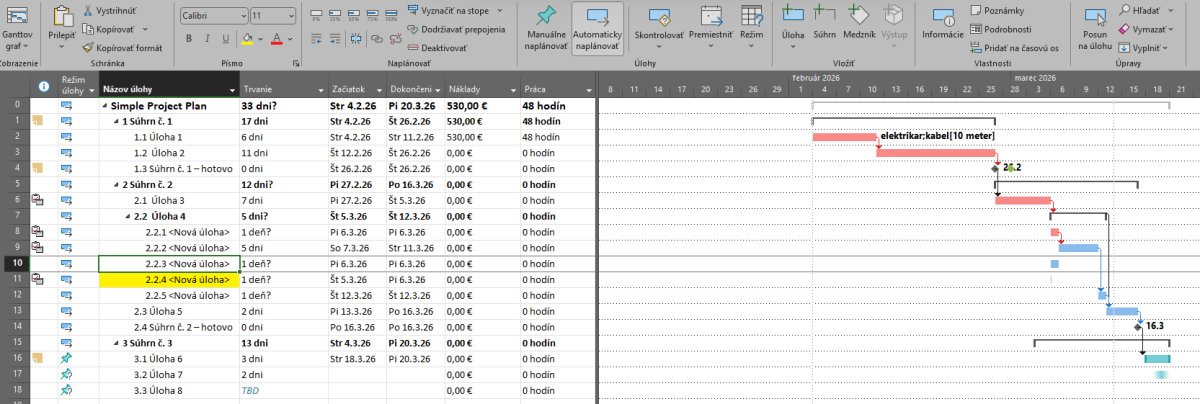Toggle bold formatting B

(189, 39)
